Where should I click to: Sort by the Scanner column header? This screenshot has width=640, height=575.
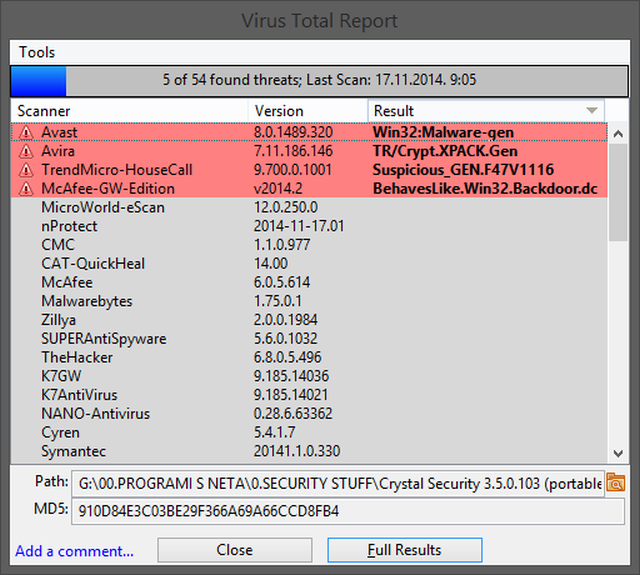(x=129, y=111)
